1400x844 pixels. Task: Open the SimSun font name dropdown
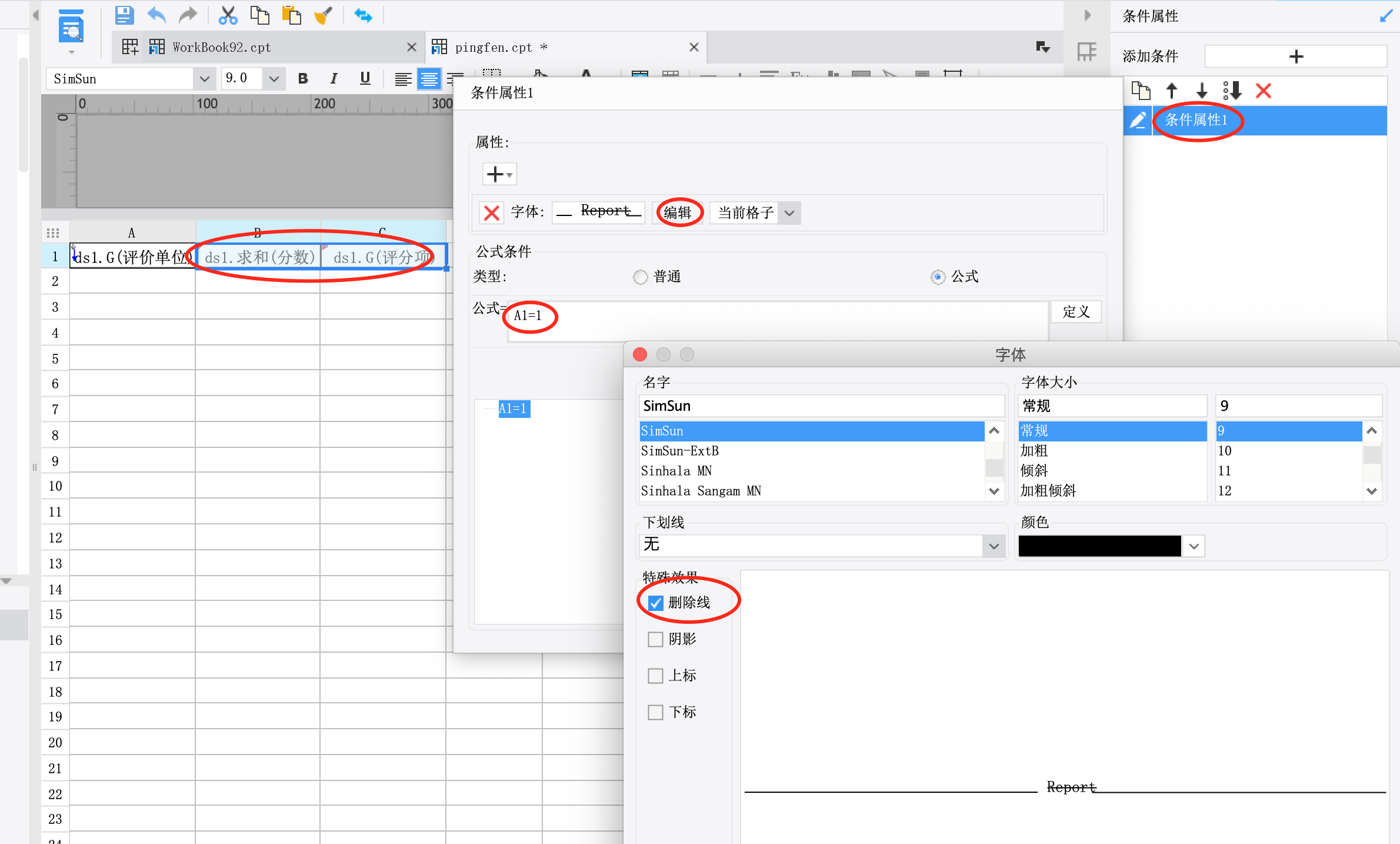click(x=204, y=78)
